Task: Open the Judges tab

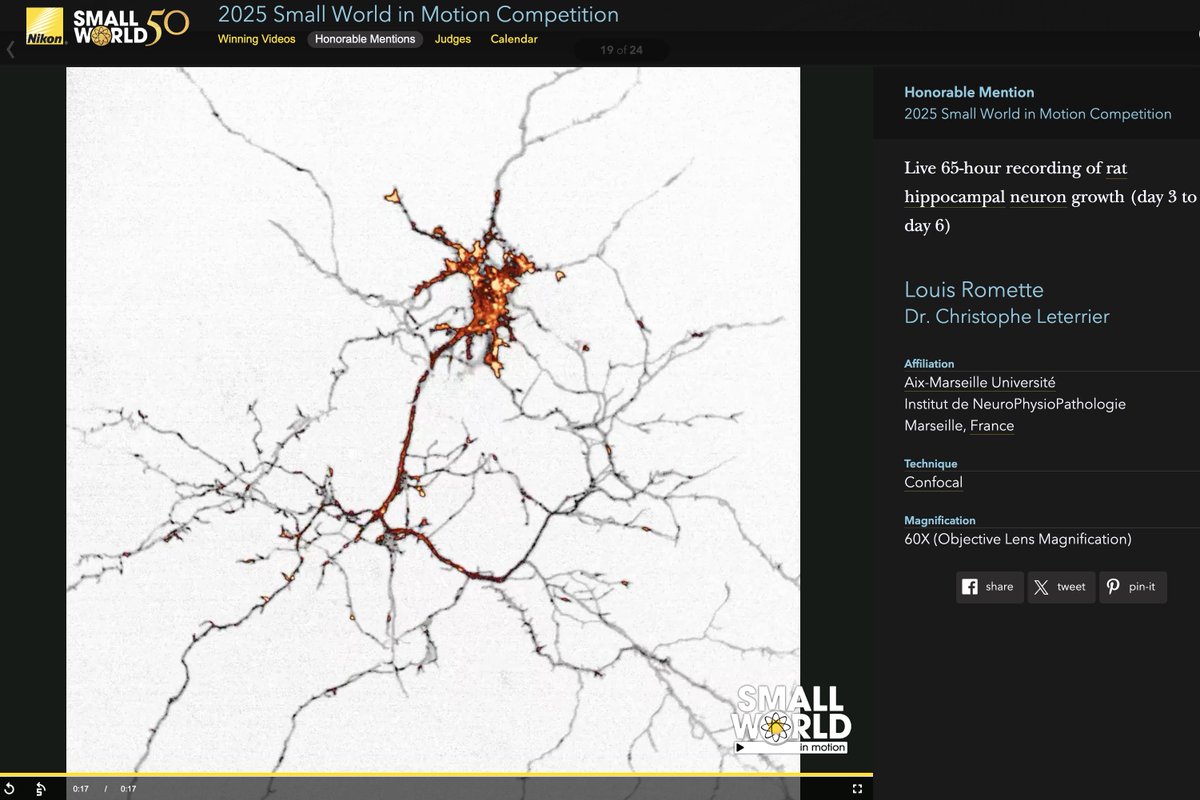Action: click(453, 39)
